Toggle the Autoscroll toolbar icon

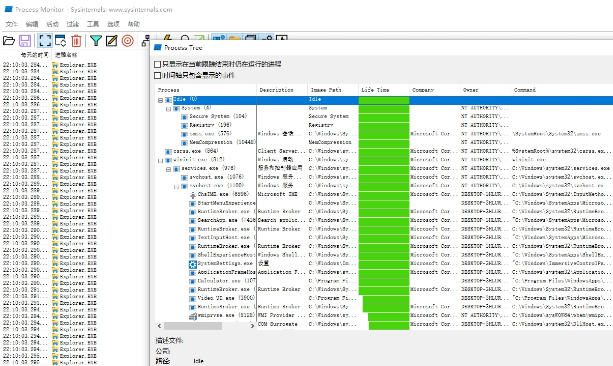click(x=61, y=41)
